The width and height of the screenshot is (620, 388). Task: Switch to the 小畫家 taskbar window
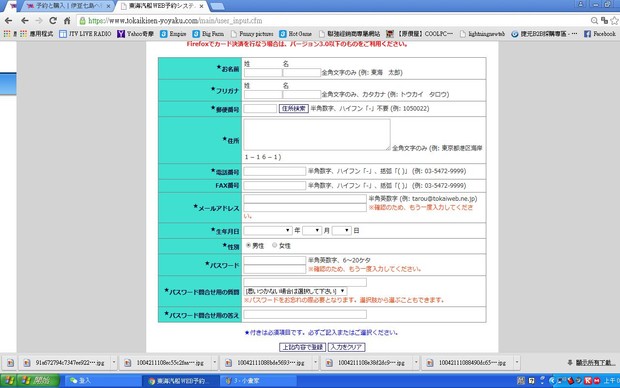click(258, 381)
